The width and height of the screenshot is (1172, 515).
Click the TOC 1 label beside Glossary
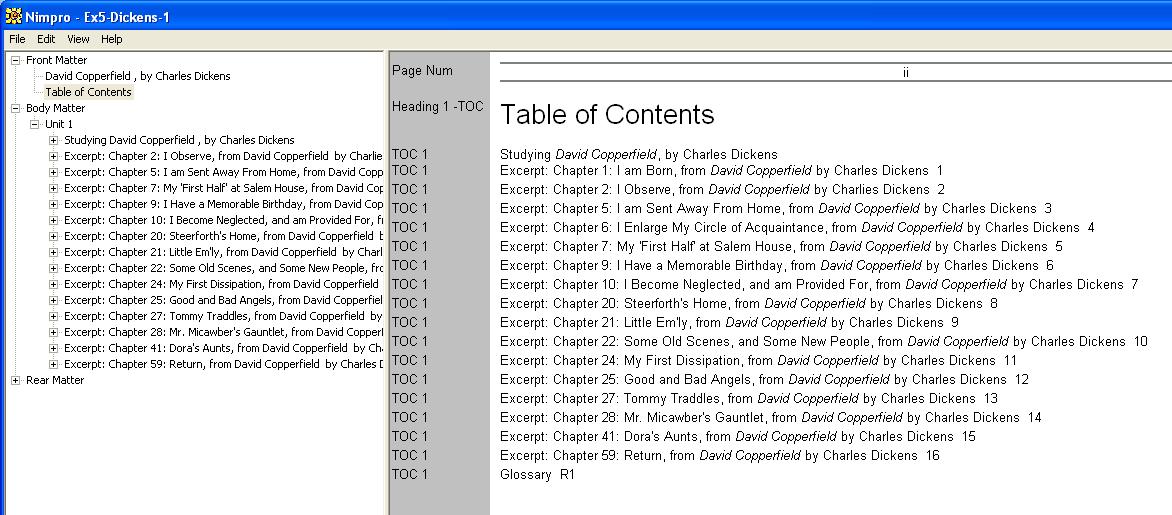pos(410,474)
